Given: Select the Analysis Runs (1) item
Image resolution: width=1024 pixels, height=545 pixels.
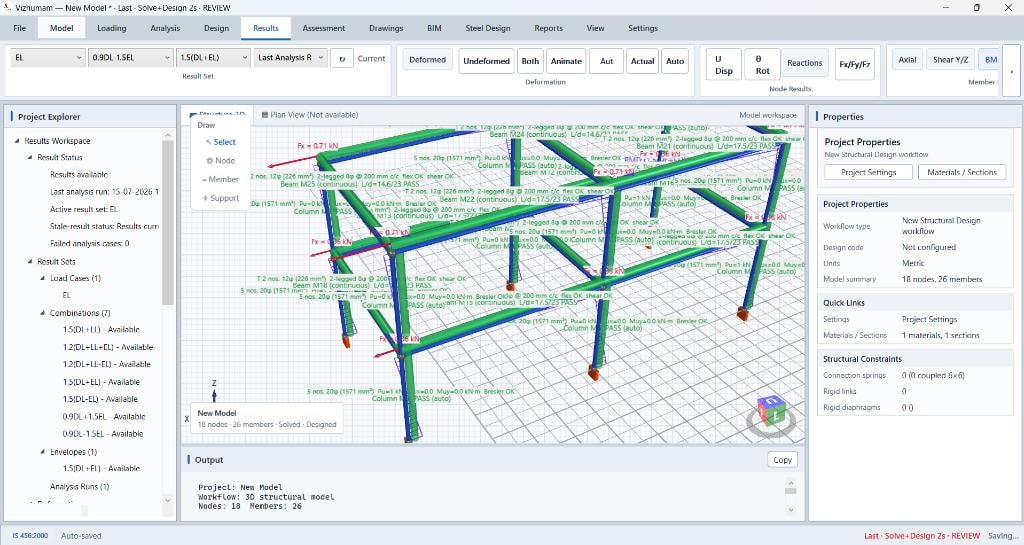Looking at the screenshot, I should point(79,486).
